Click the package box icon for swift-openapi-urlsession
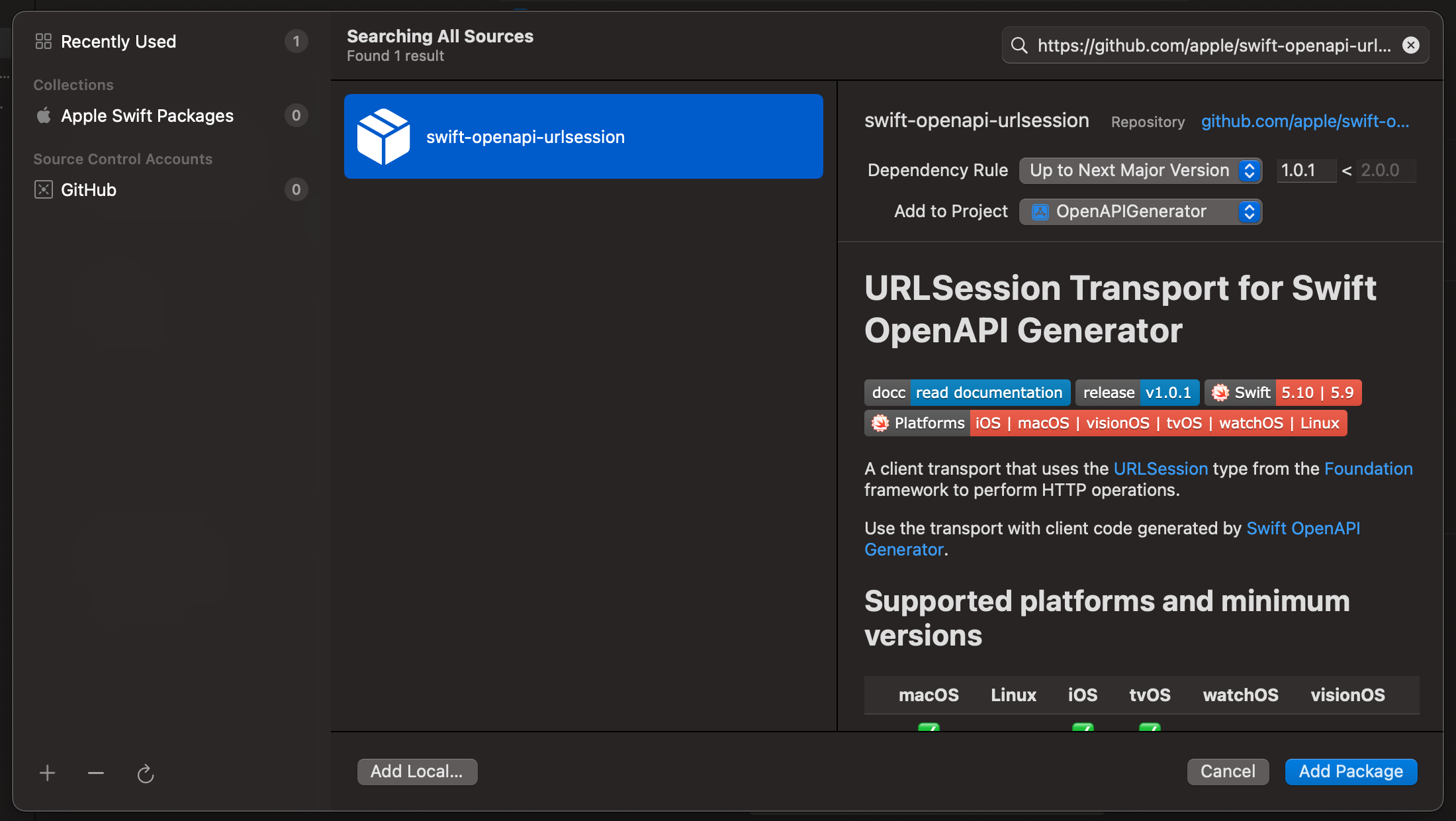Viewport: 1456px width, 821px height. 383,136
